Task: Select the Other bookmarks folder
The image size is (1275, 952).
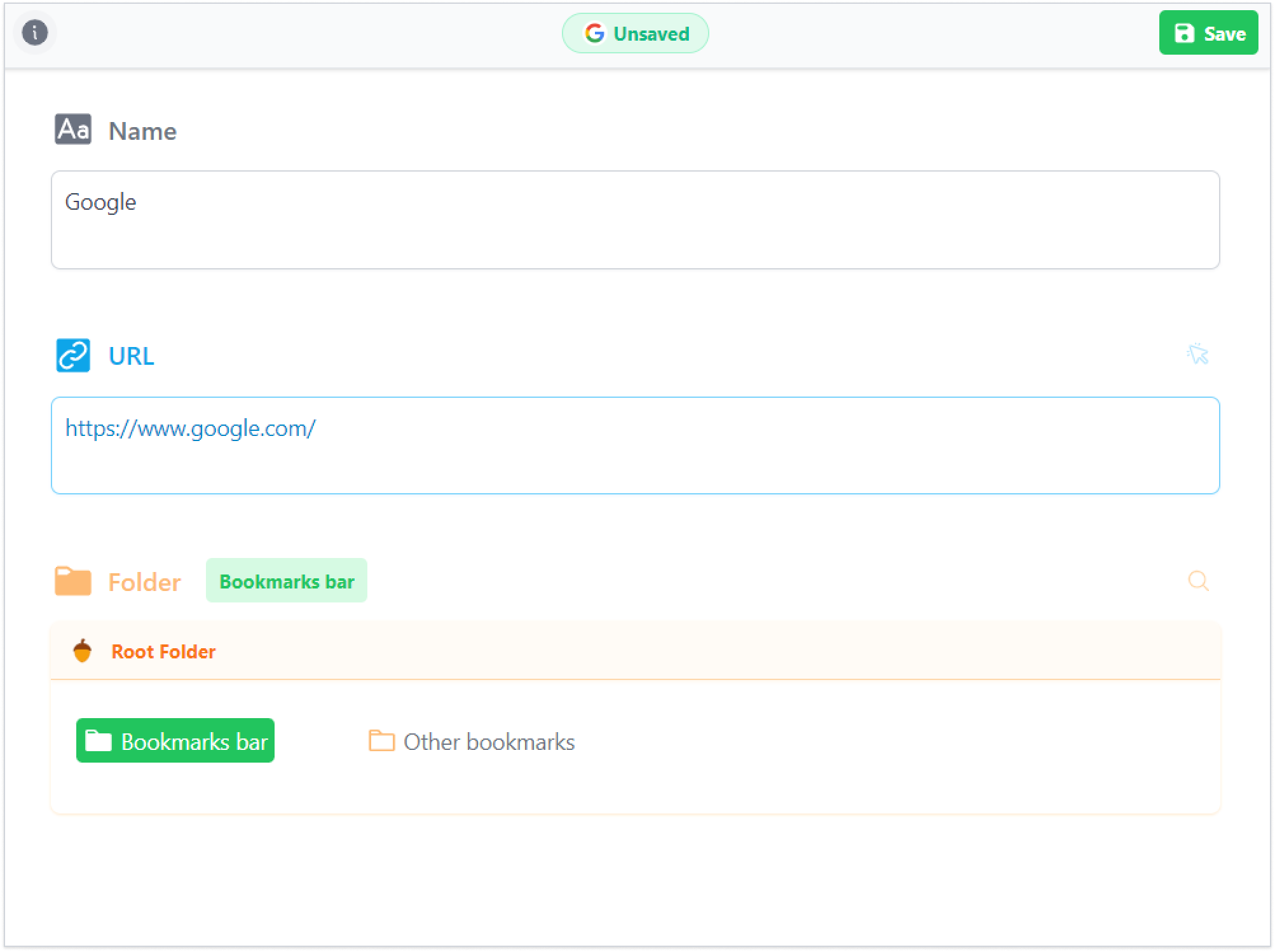Action: click(472, 742)
